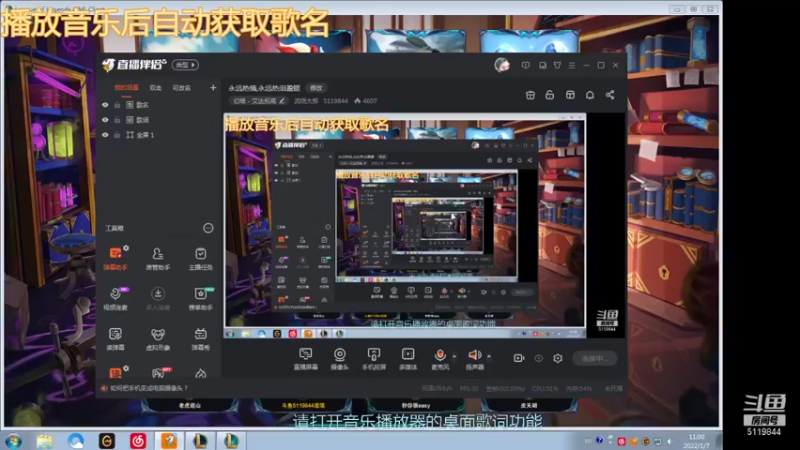Open the 弹幕助手 tool
This screenshot has width=800, height=450.
point(115,258)
